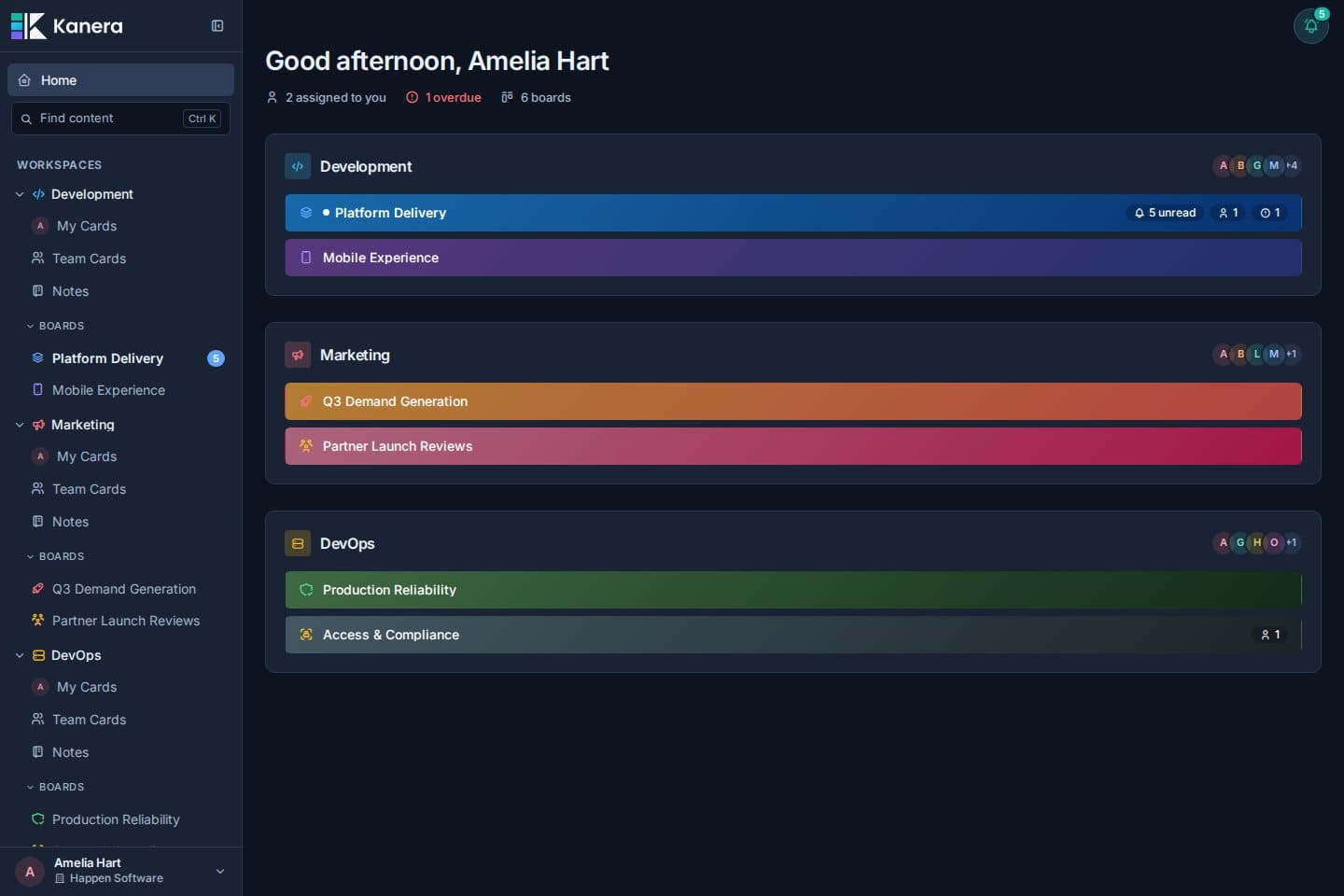
Task: Click the L member avatar in Marketing card
Action: pos(1257,355)
